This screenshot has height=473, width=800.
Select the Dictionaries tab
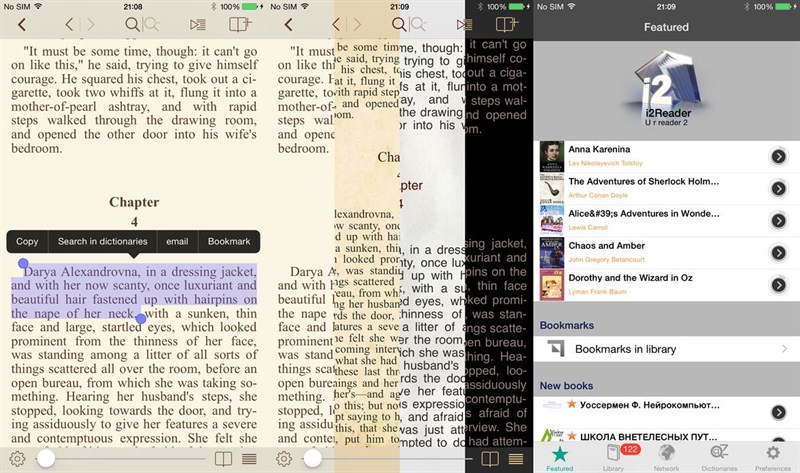[x=719, y=458]
